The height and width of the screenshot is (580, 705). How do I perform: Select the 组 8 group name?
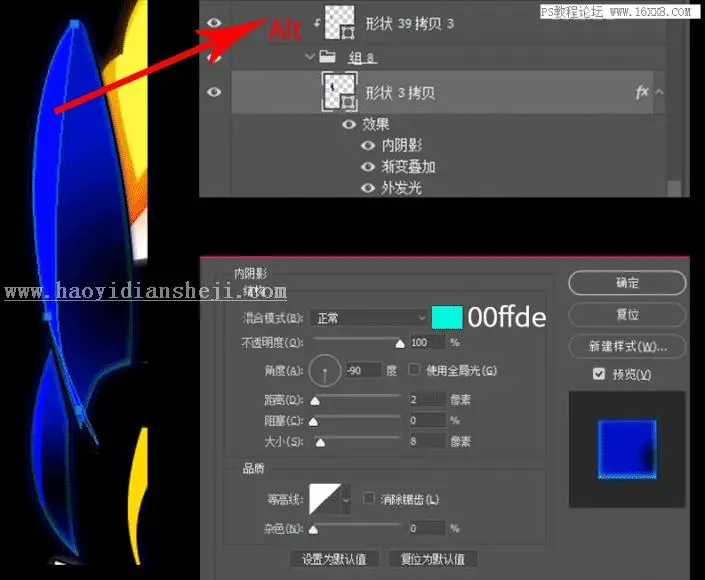pos(362,58)
